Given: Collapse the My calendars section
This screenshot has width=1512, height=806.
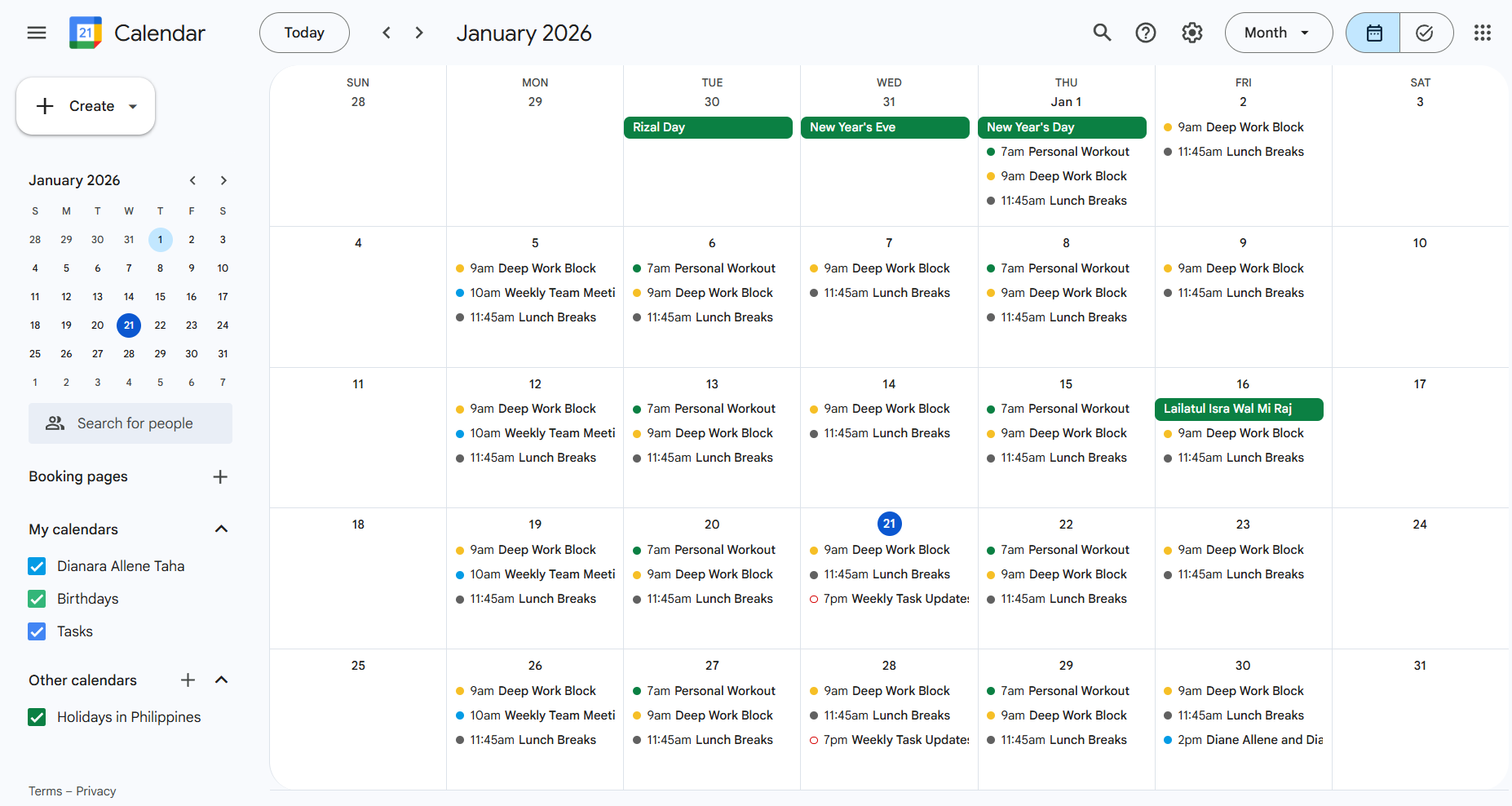Looking at the screenshot, I should tap(221, 529).
